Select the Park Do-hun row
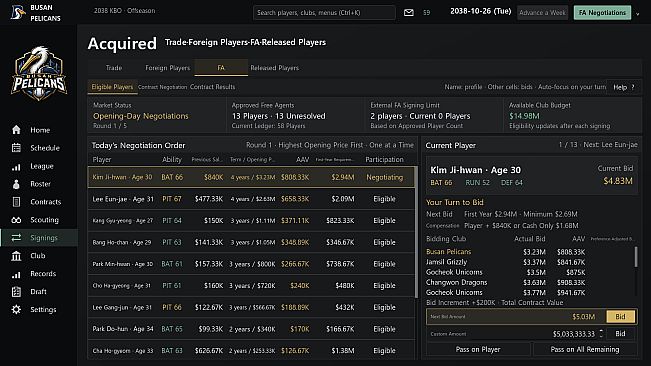This screenshot has height=366, width=651. [251, 329]
